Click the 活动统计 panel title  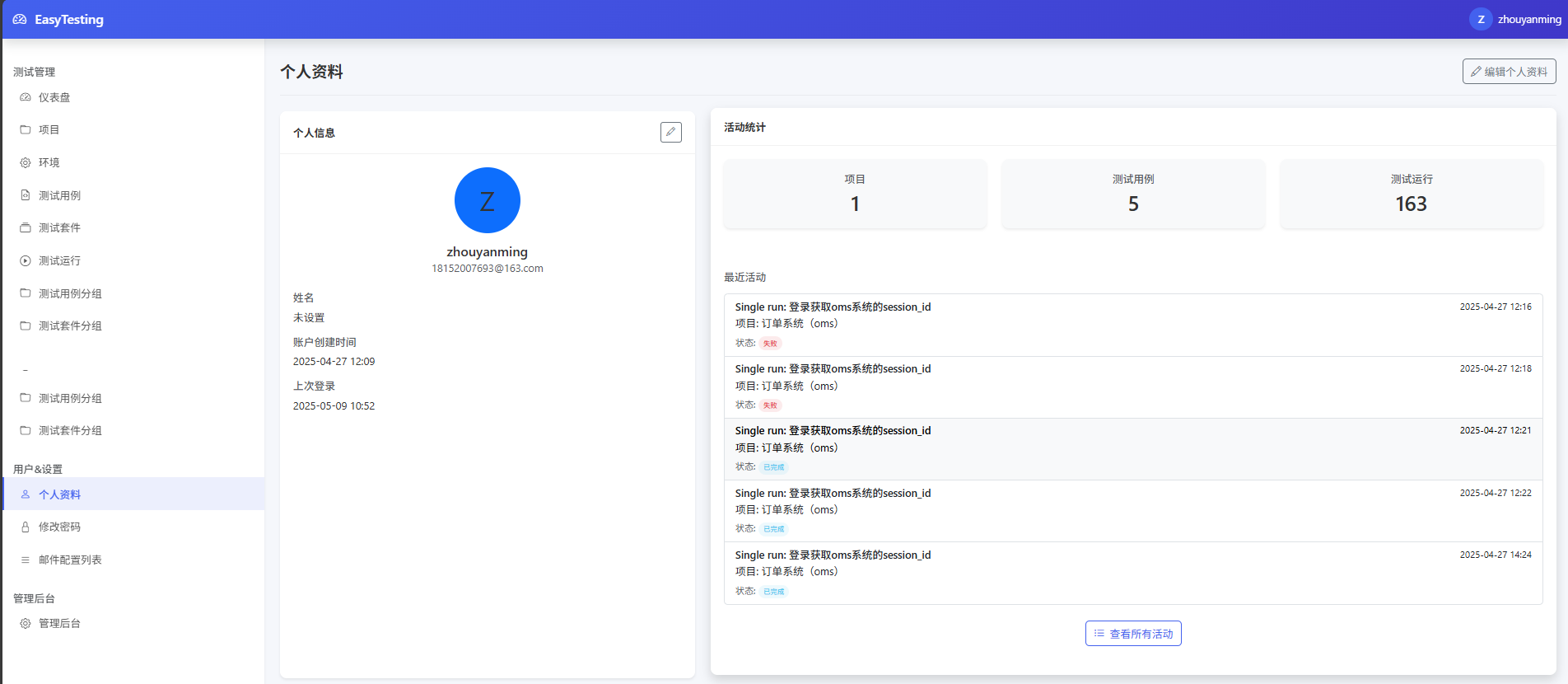tap(744, 127)
